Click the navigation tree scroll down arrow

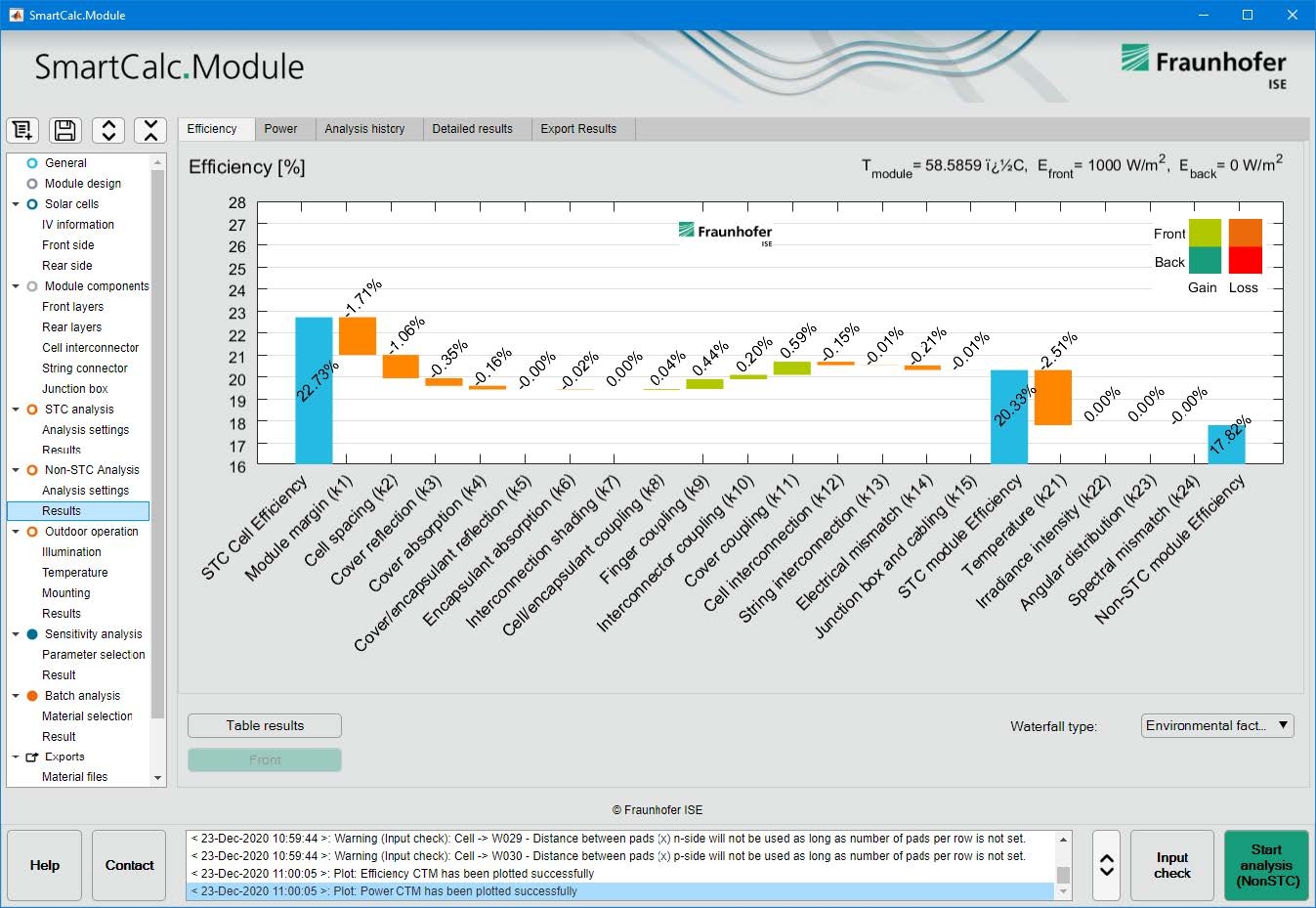click(x=158, y=778)
